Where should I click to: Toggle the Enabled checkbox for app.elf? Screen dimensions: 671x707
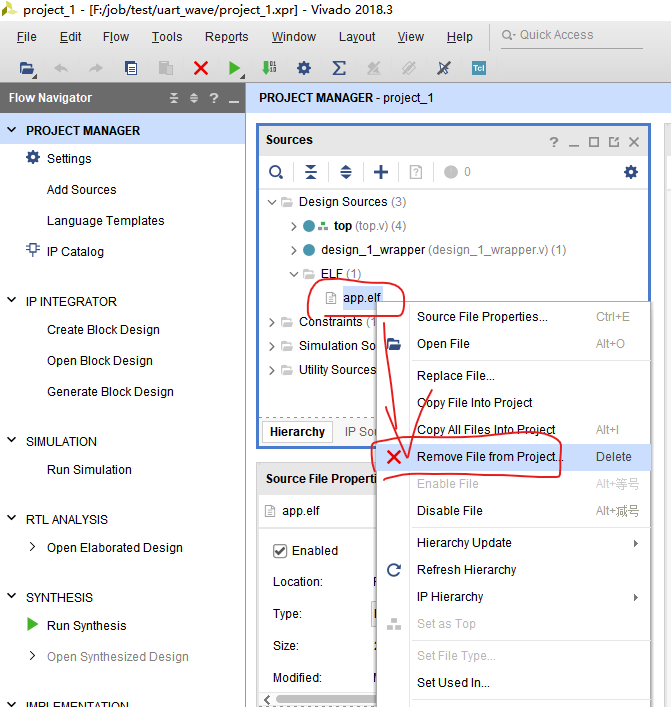coord(280,551)
